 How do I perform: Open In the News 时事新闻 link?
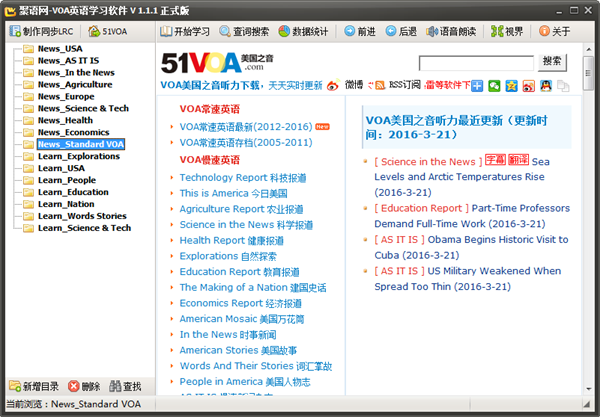228,334
